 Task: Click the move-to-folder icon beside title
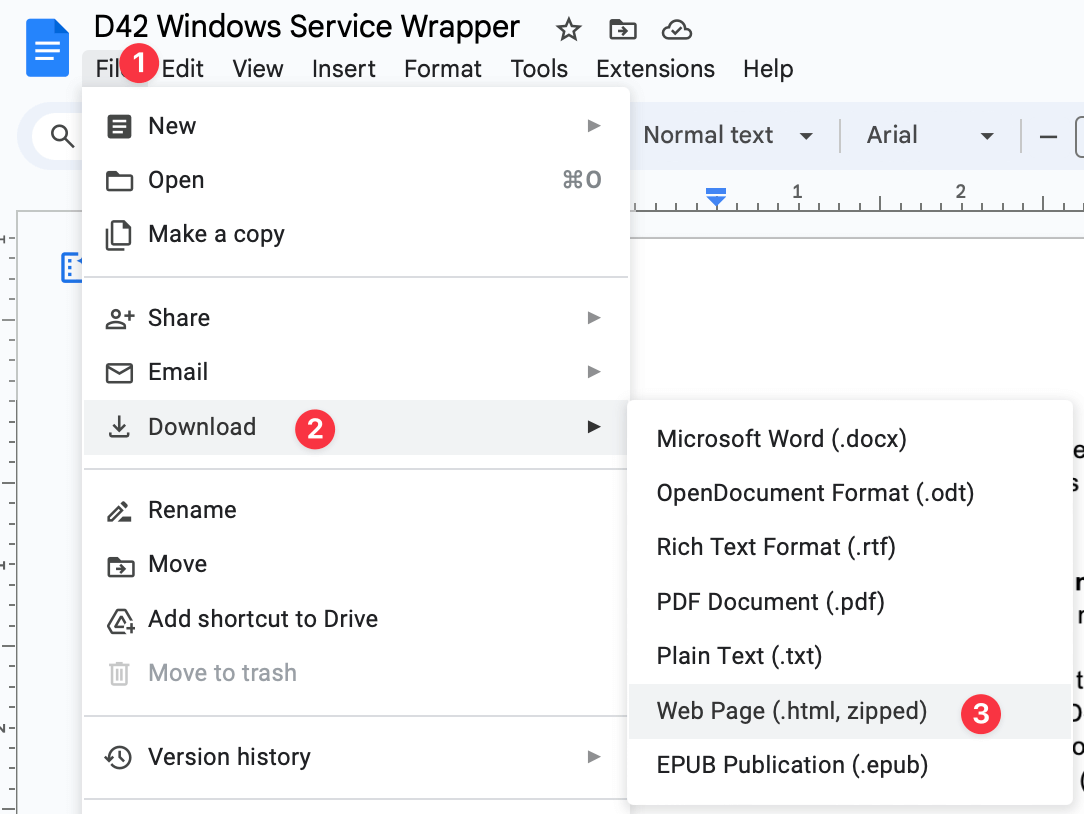[x=622, y=30]
